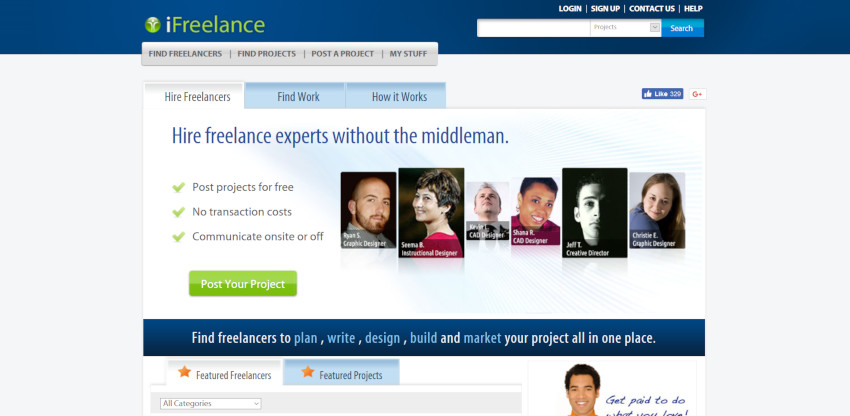
Task: Click the 'design' link in banner
Action: (382, 338)
